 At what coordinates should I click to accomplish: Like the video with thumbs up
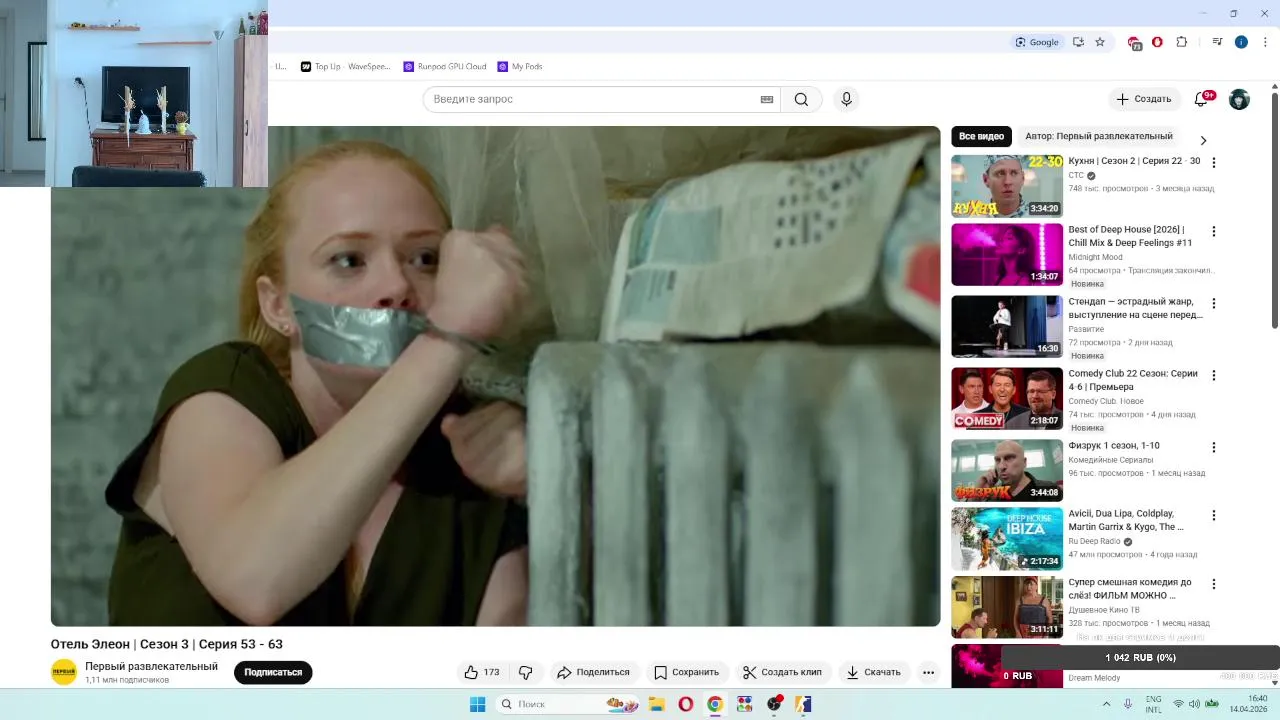[x=482, y=672]
